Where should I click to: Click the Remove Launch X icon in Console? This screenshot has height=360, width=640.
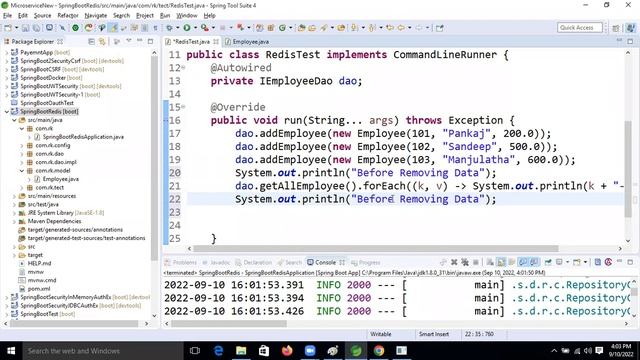454,262
